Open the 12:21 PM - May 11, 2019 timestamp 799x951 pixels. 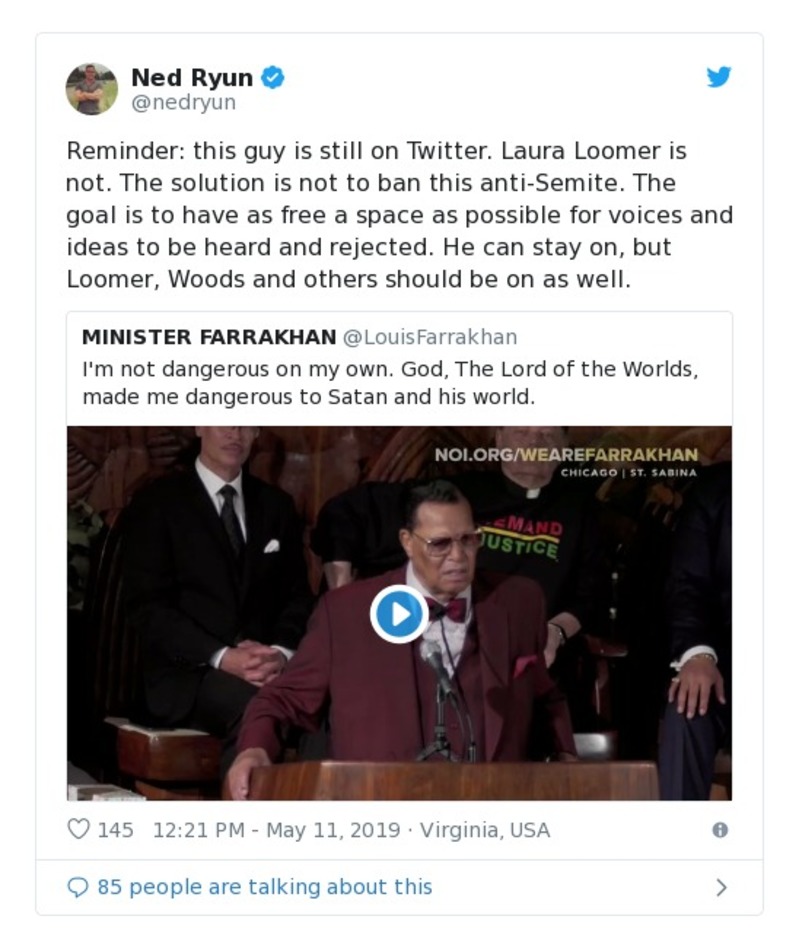click(277, 830)
